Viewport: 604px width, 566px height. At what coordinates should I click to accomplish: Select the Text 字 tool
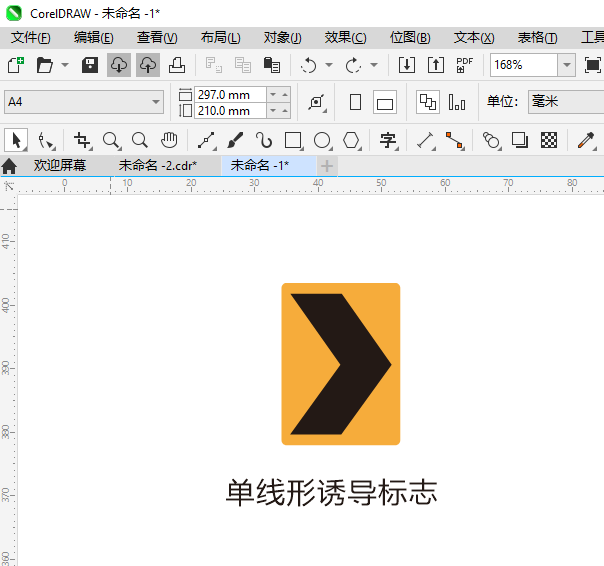(388, 140)
